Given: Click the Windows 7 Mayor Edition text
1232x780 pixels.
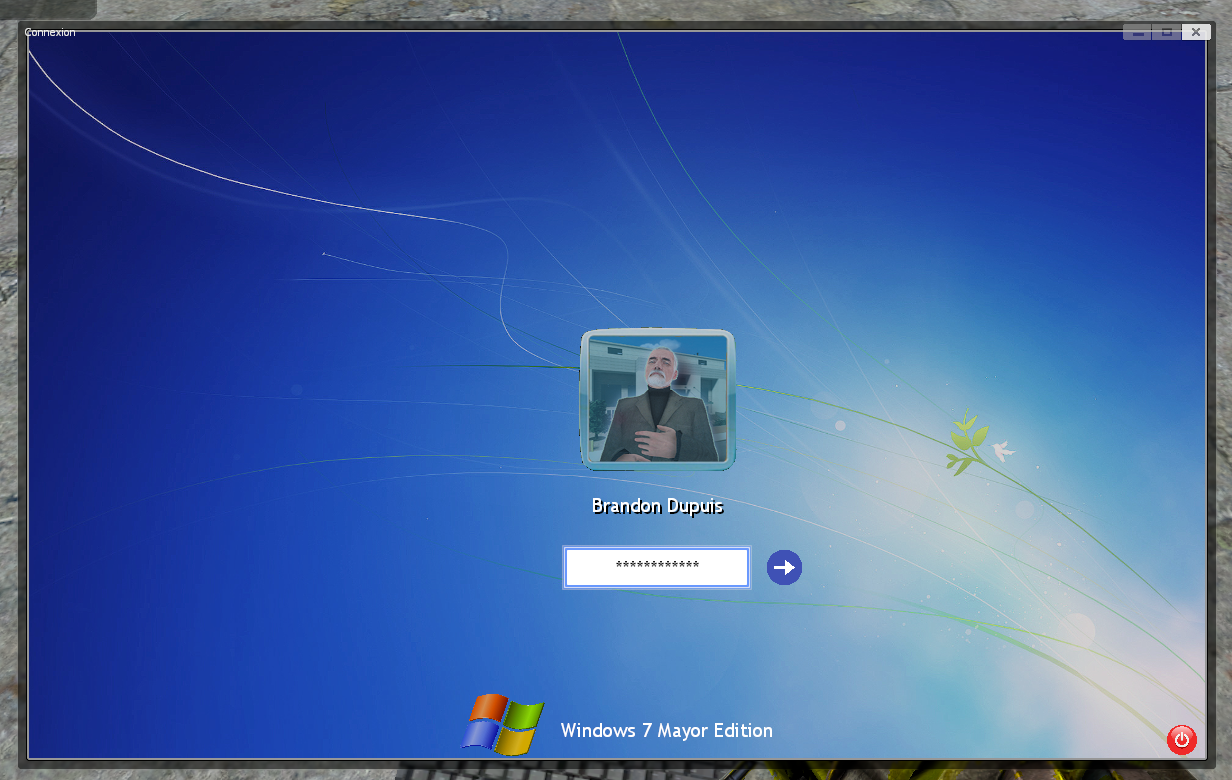Looking at the screenshot, I should pyautogui.click(x=667, y=730).
